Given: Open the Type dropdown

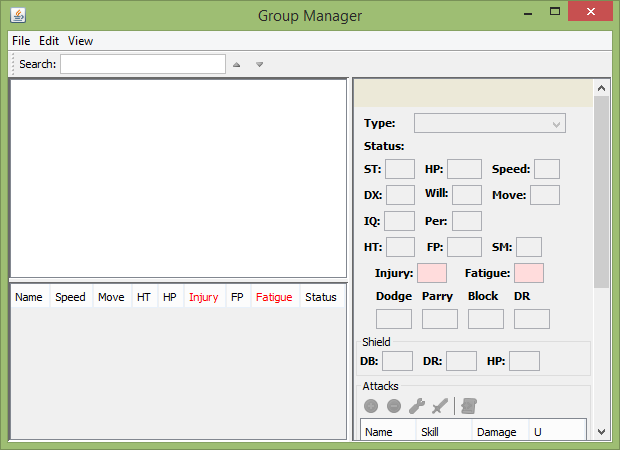Looking at the screenshot, I should pyautogui.click(x=490, y=123).
